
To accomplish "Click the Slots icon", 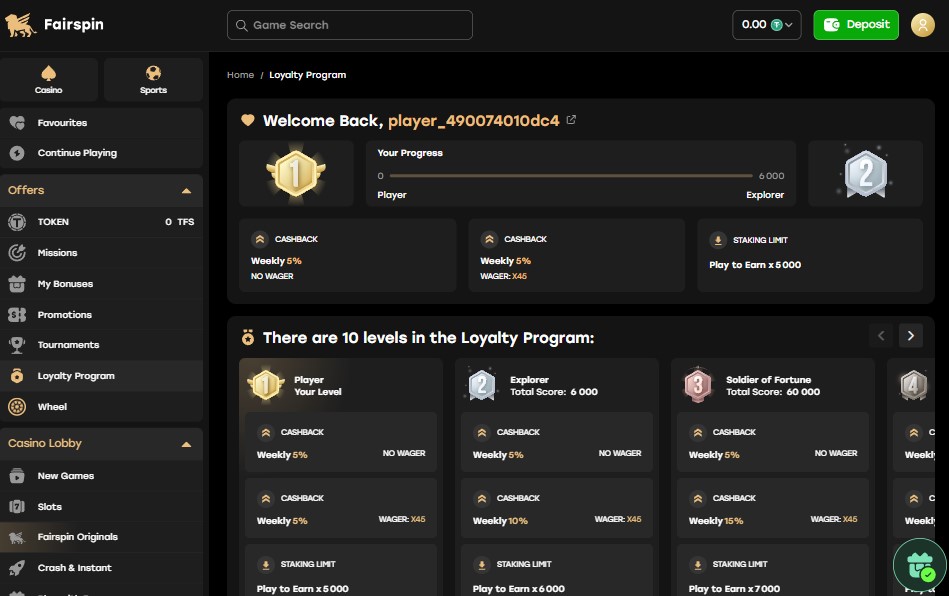I will coord(17,507).
